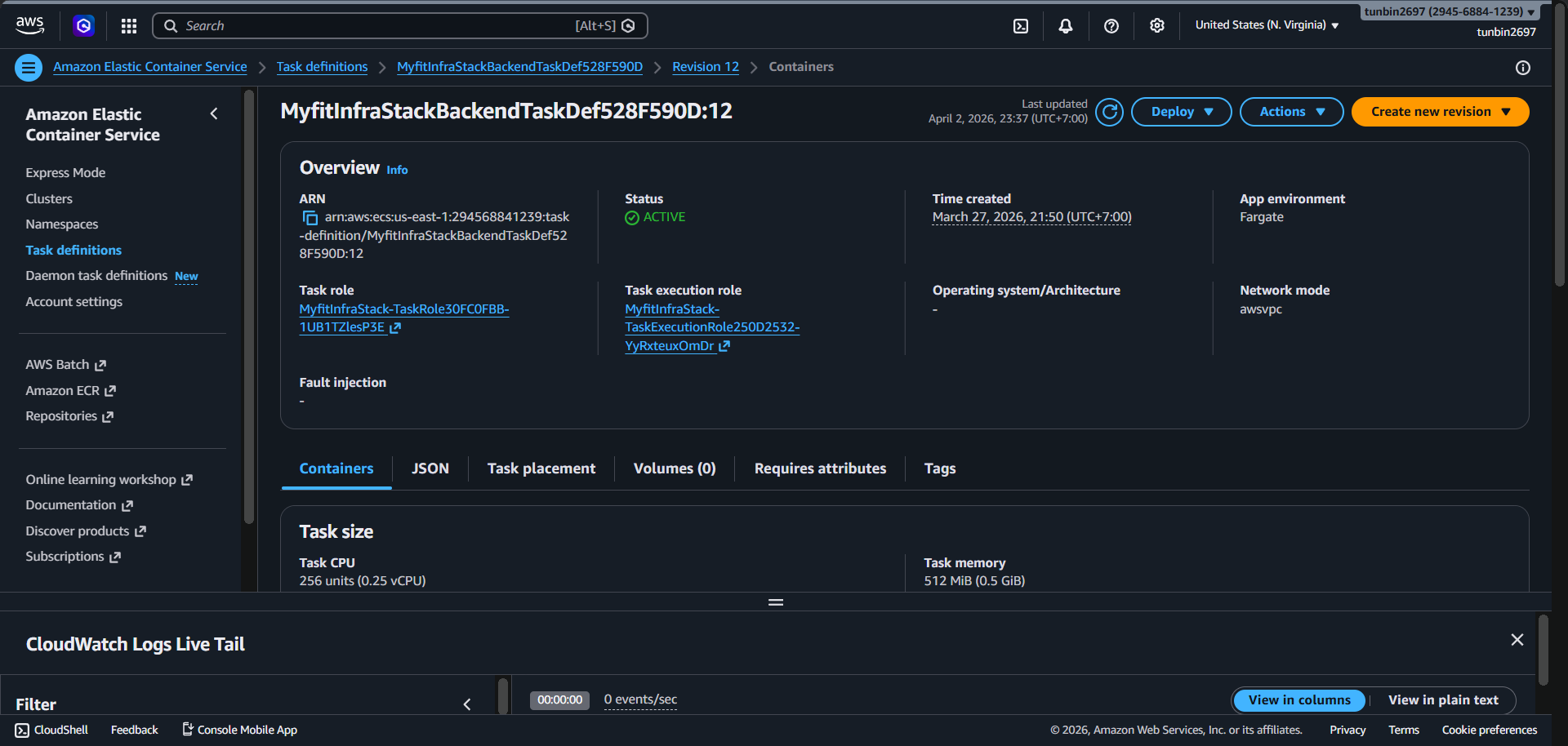Copy the task definition ARN
Screen dimensions: 1568x746
point(310,218)
